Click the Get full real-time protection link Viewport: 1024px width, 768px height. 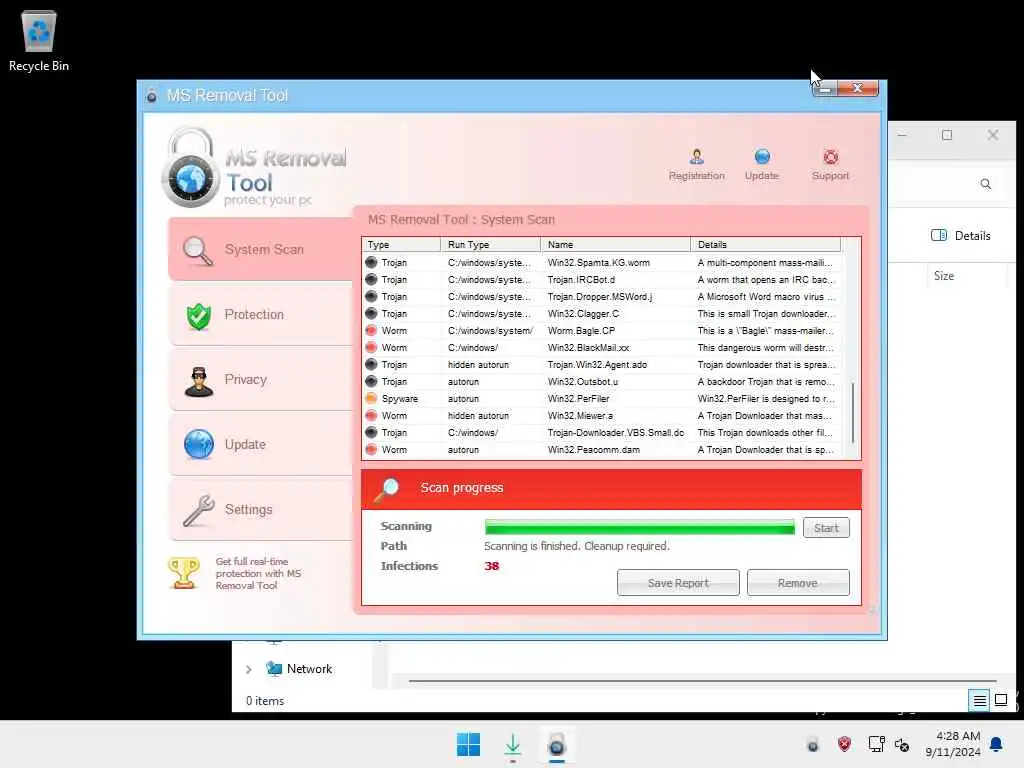(x=258, y=573)
